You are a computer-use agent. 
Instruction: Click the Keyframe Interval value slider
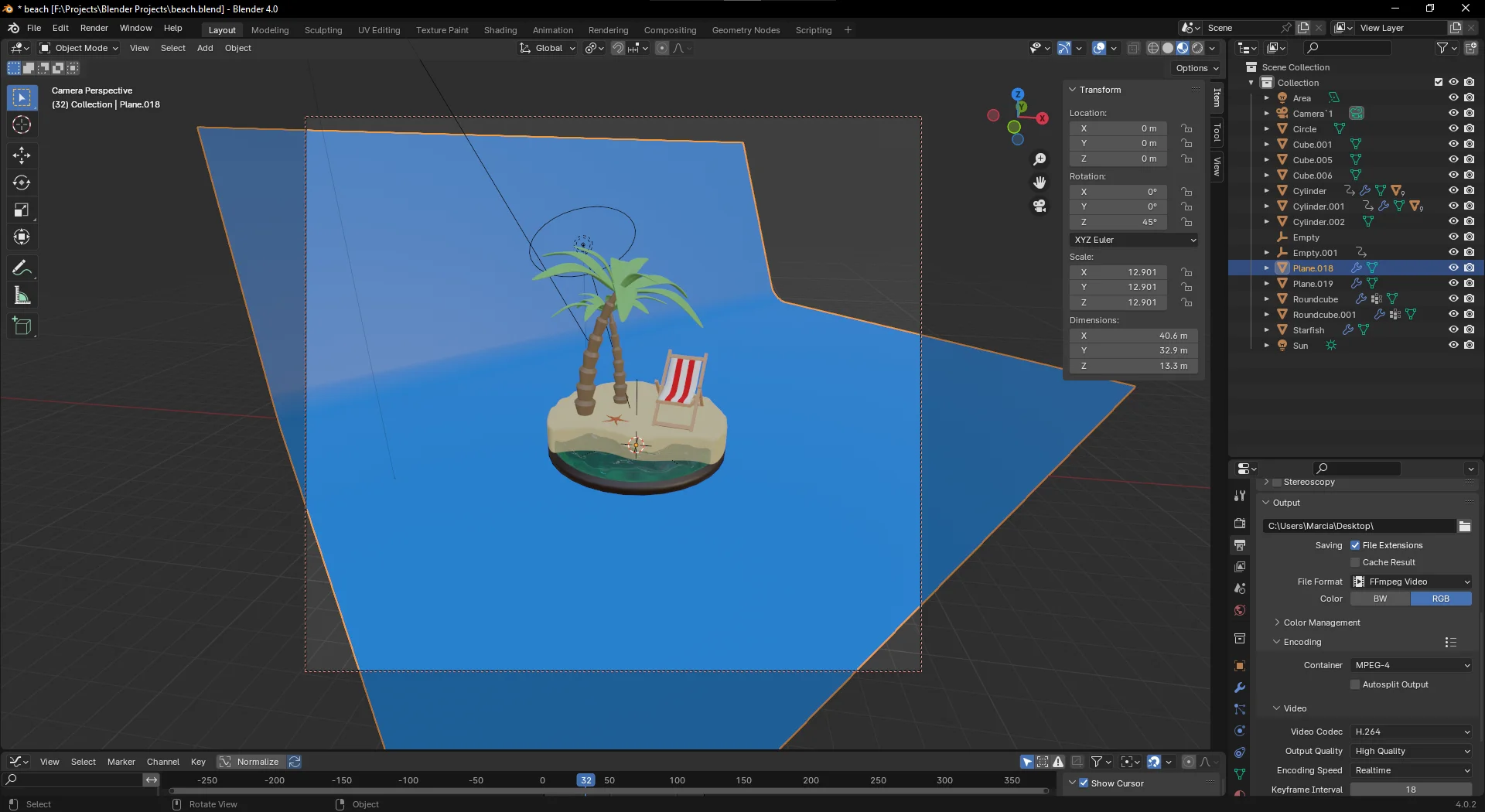(x=1411, y=790)
